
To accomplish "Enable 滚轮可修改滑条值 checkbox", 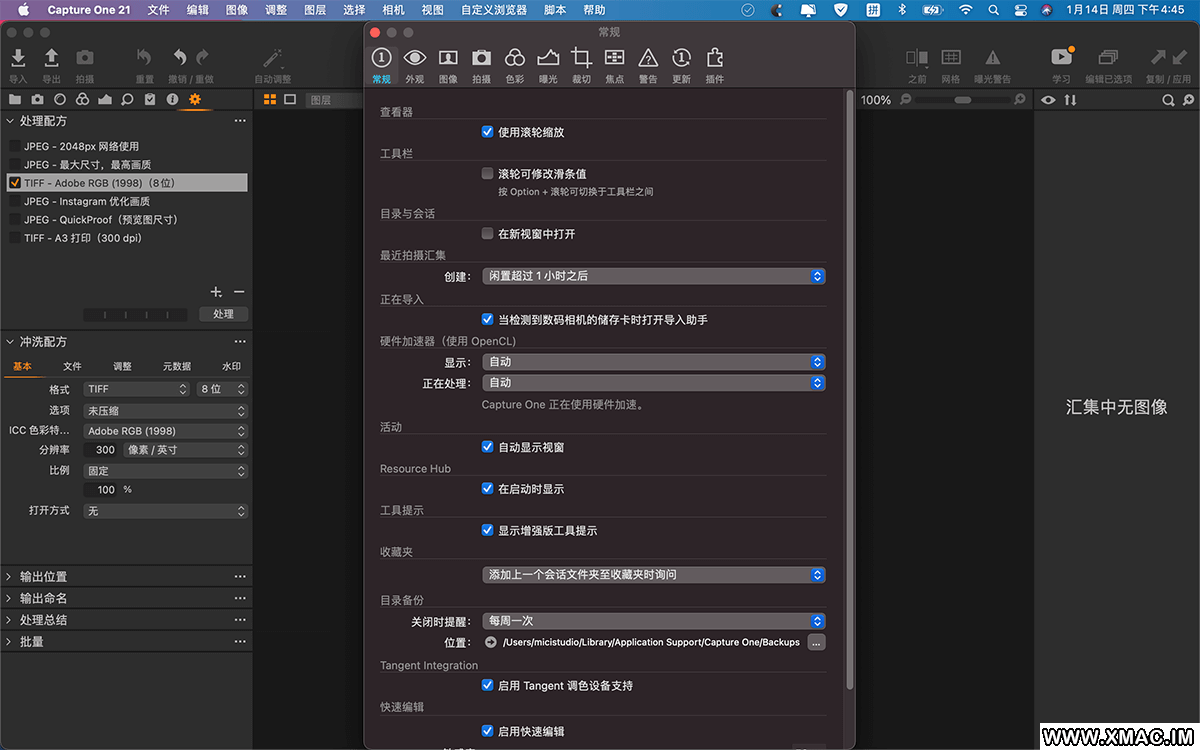I will pyautogui.click(x=487, y=173).
